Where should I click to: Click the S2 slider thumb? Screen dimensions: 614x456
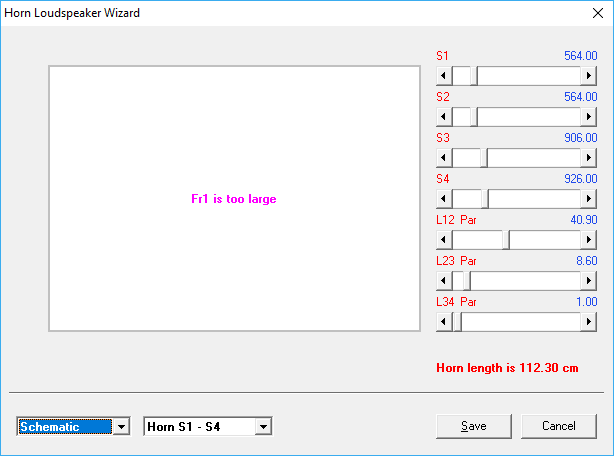pos(474,117)
